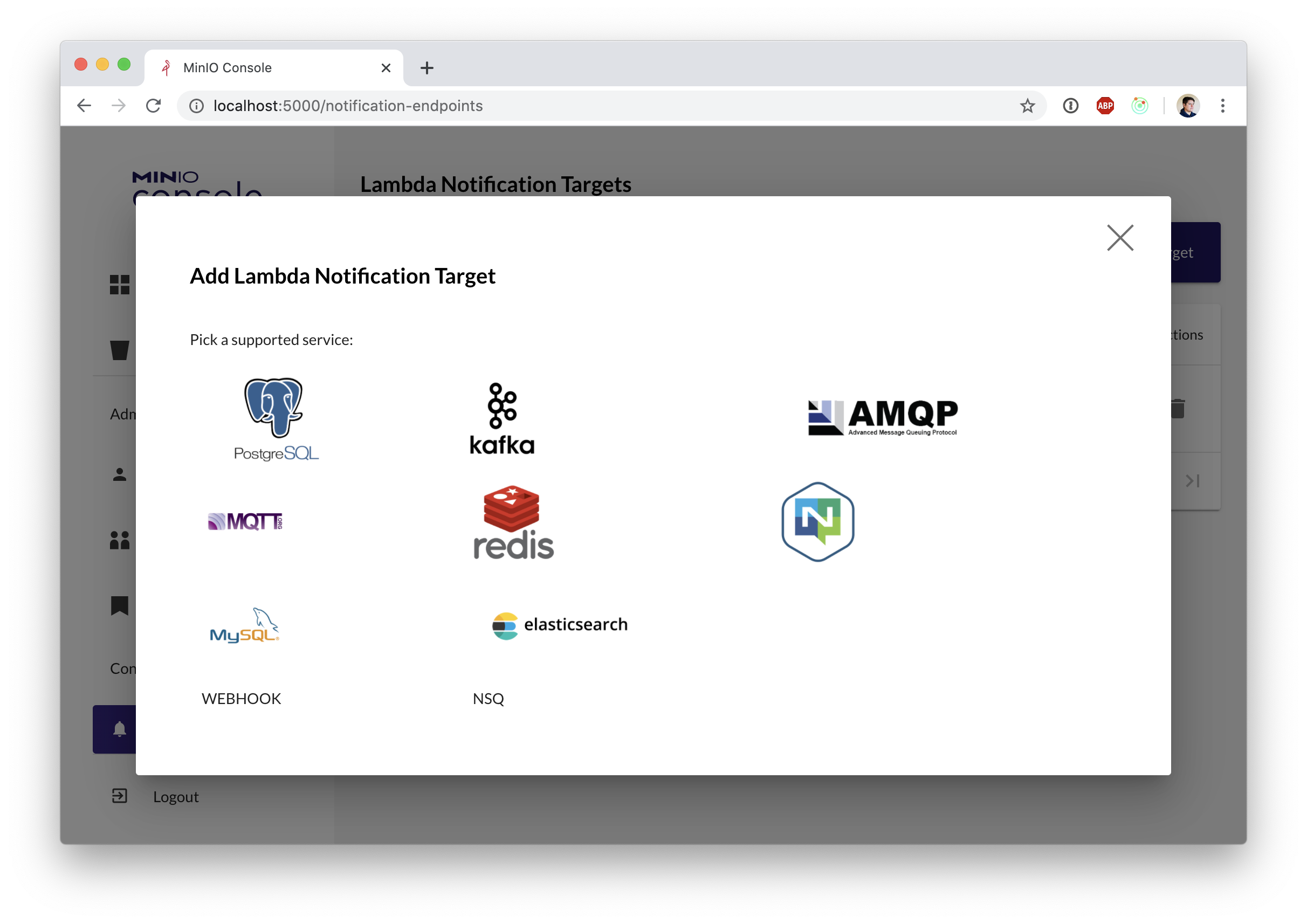Click the browser back arrow

coord(84,105)
